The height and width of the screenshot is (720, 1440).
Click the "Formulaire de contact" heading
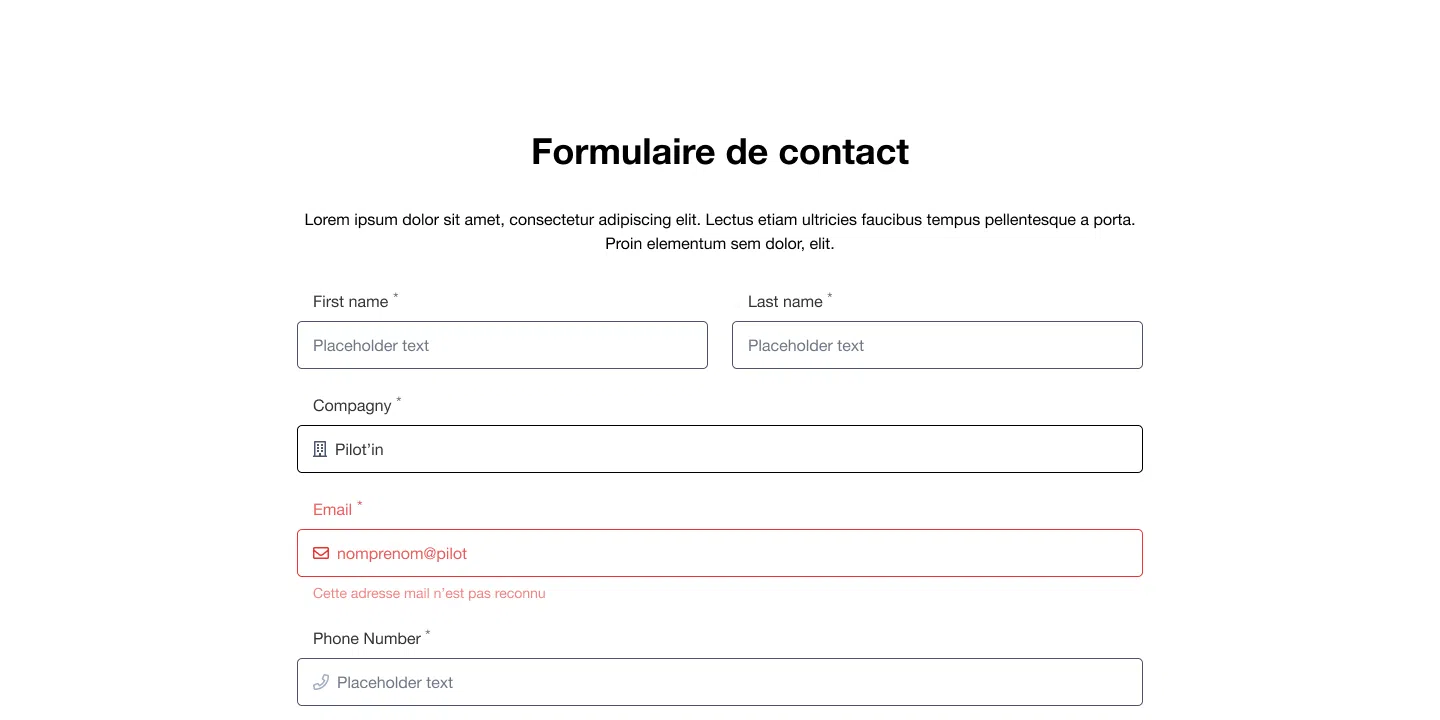[x=720, y=152]
